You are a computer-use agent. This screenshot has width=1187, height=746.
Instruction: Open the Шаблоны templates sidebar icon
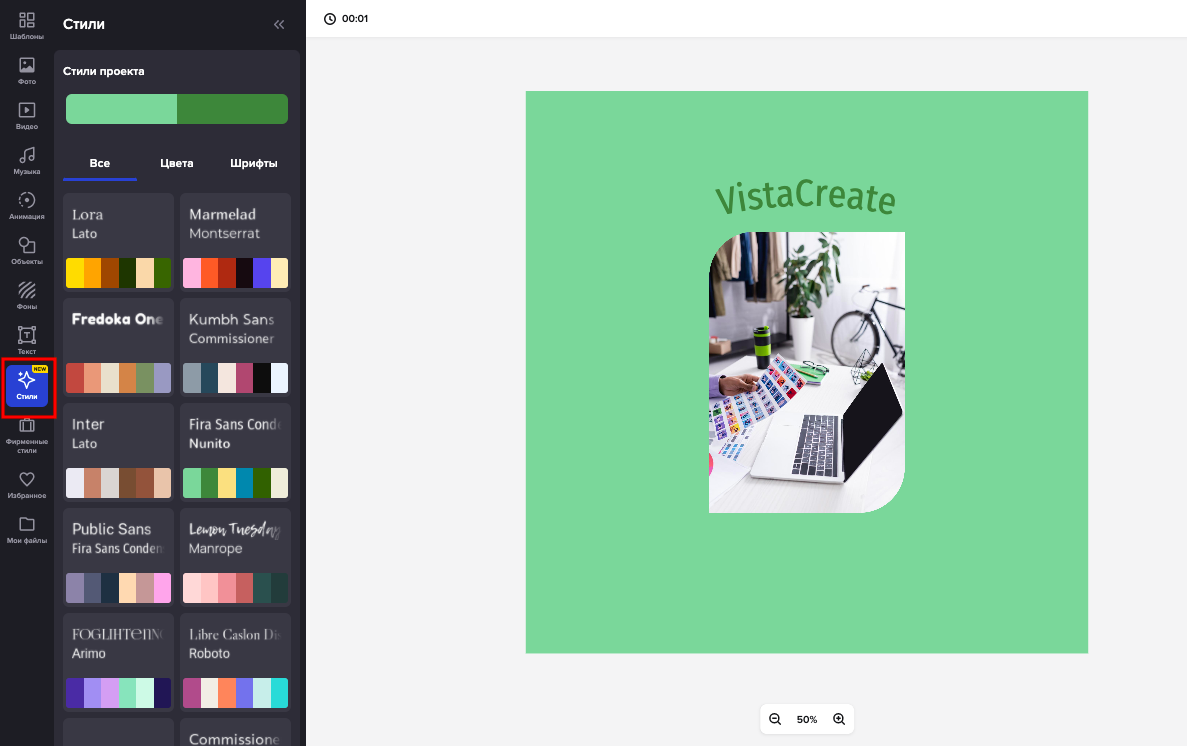[26, 25]
